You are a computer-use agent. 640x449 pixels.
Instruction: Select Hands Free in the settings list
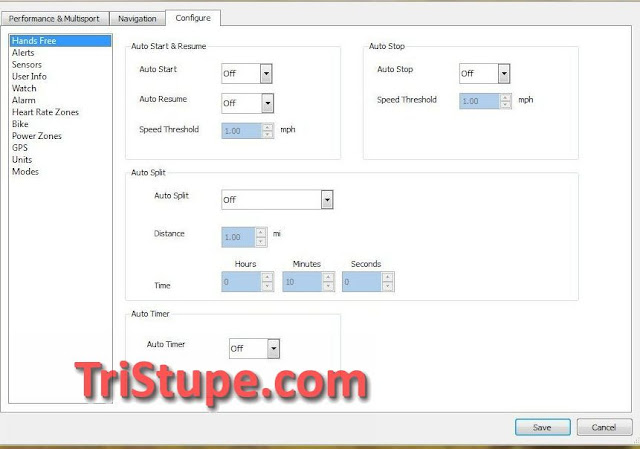[60, 41]
